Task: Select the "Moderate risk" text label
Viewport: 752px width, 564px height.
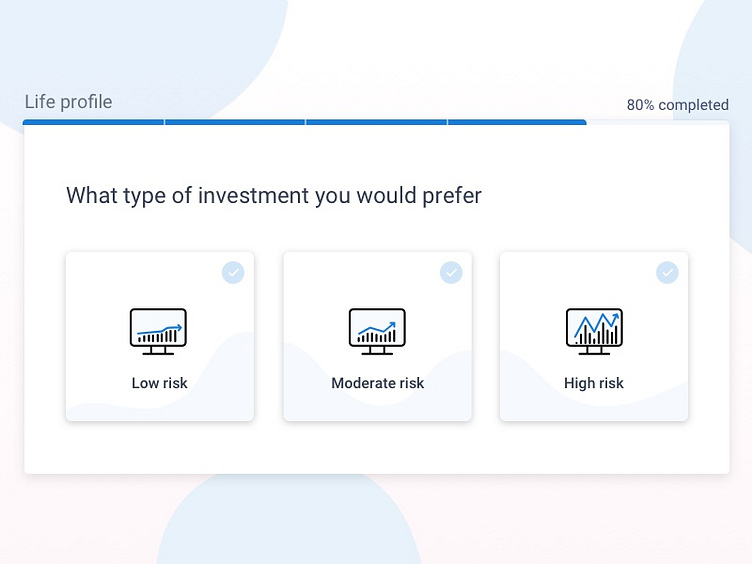Action: click(377, 383)
